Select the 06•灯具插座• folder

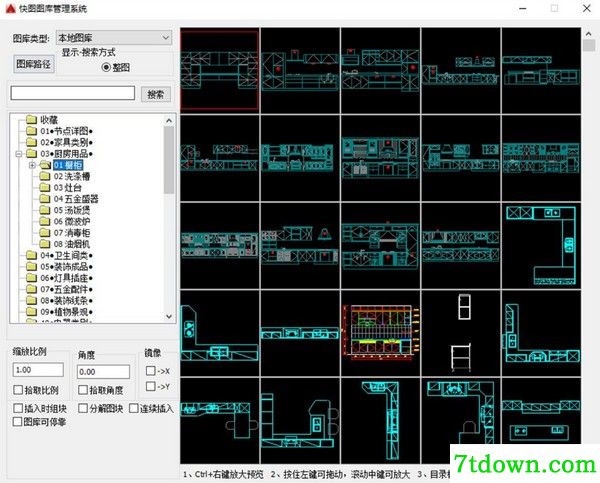66,278
